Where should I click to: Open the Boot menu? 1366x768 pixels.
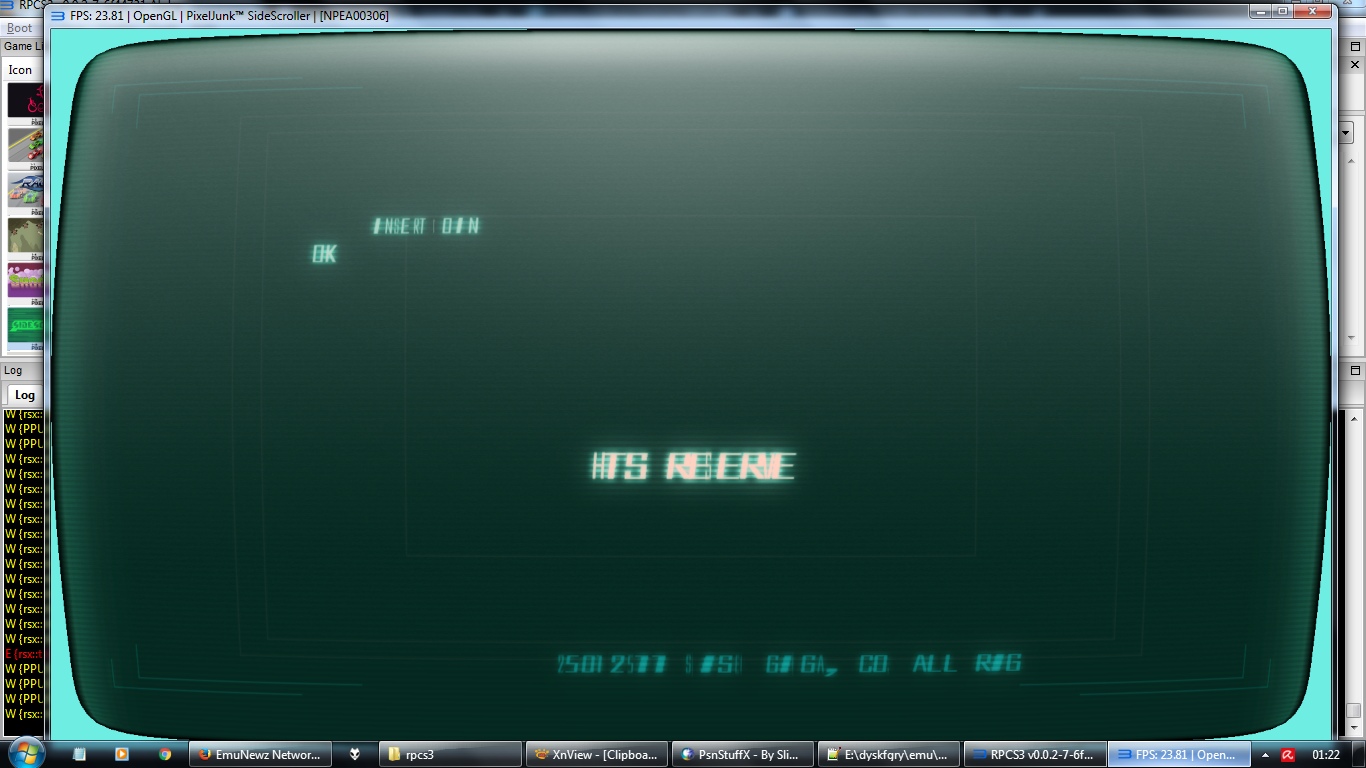[19, 28]
